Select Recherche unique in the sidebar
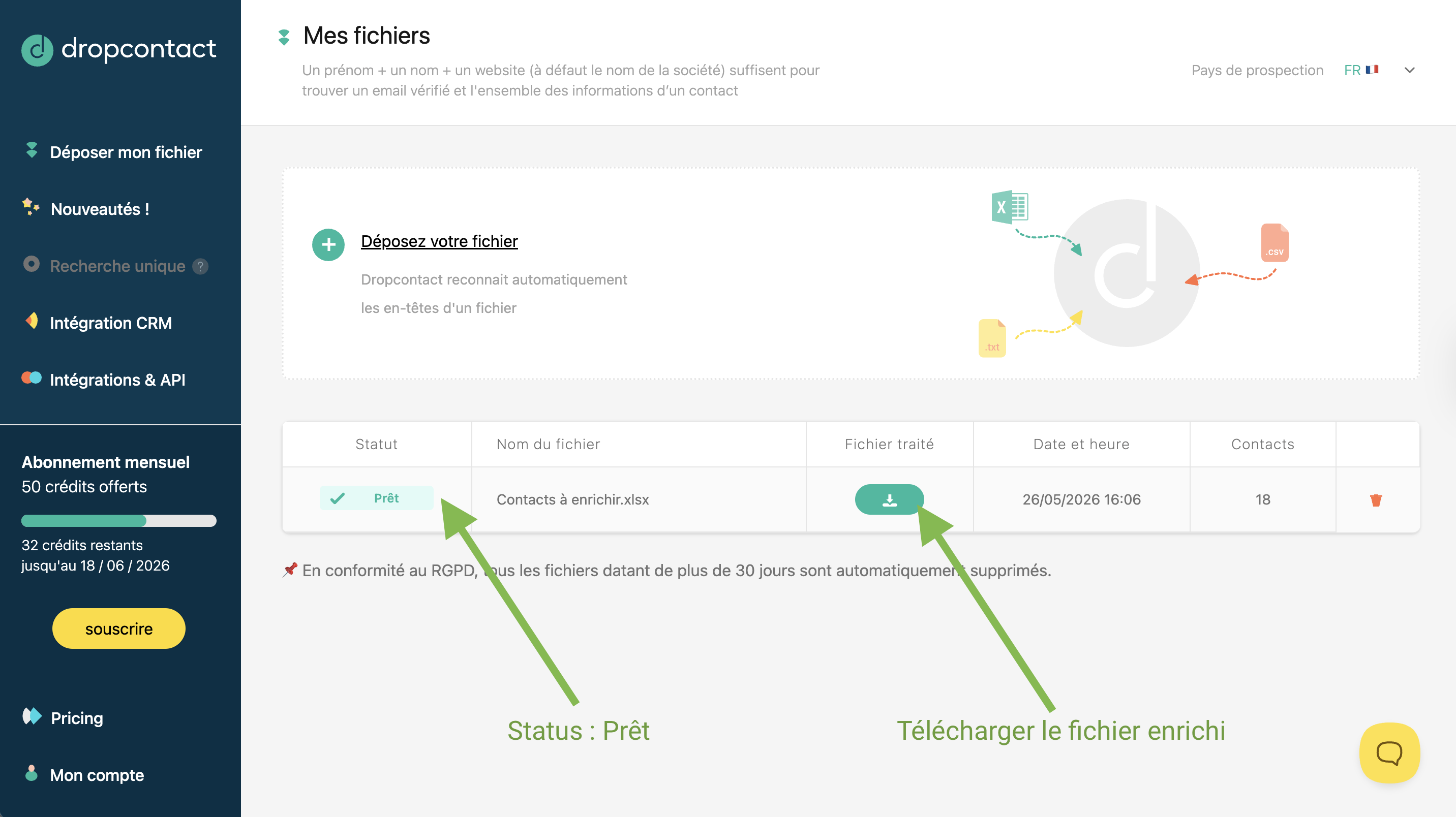This screenshot has height=817, width=1456. pyautogui.click(x=117, y=266)
